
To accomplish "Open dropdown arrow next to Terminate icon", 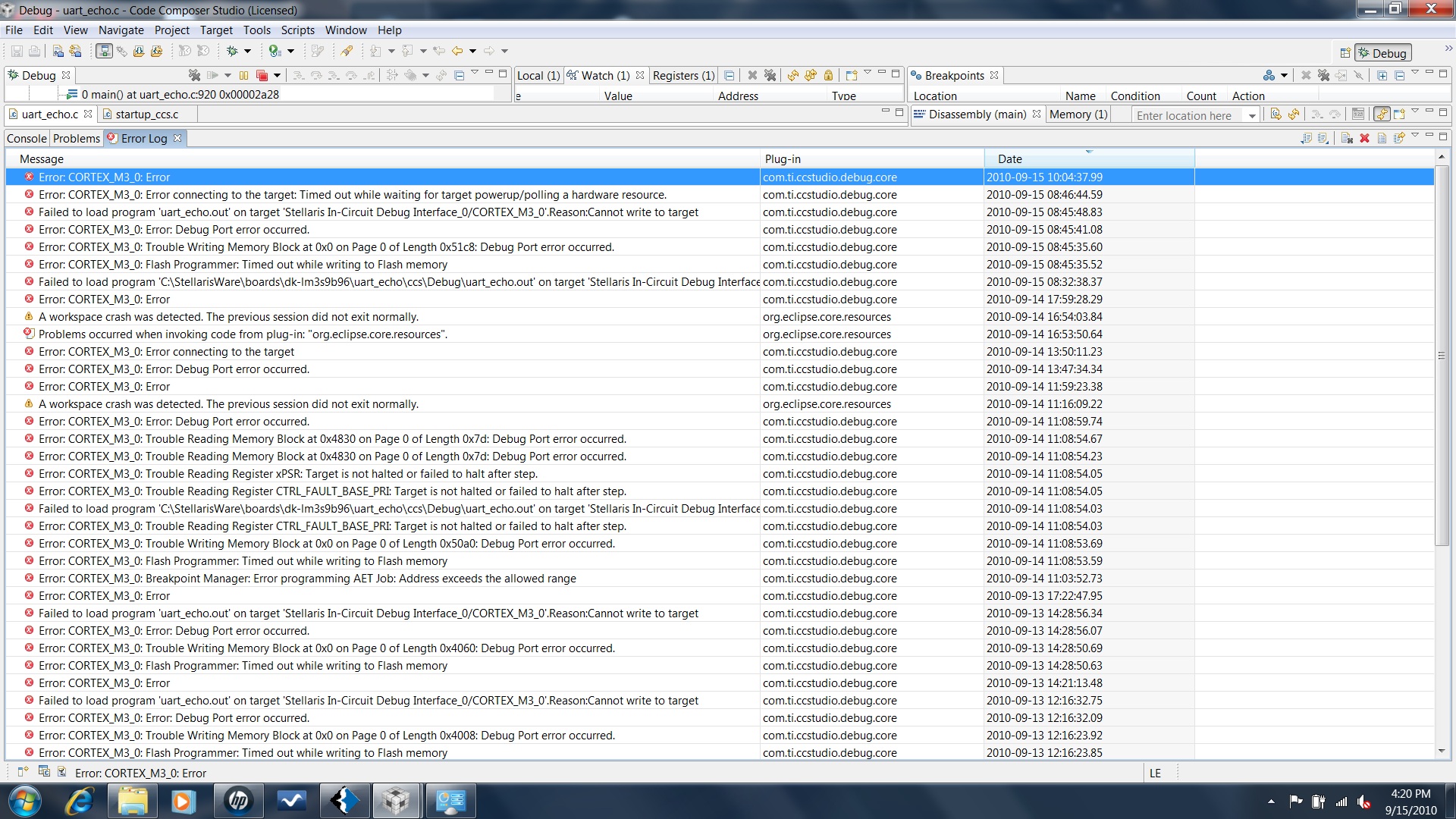I will (x=277, y=75).
